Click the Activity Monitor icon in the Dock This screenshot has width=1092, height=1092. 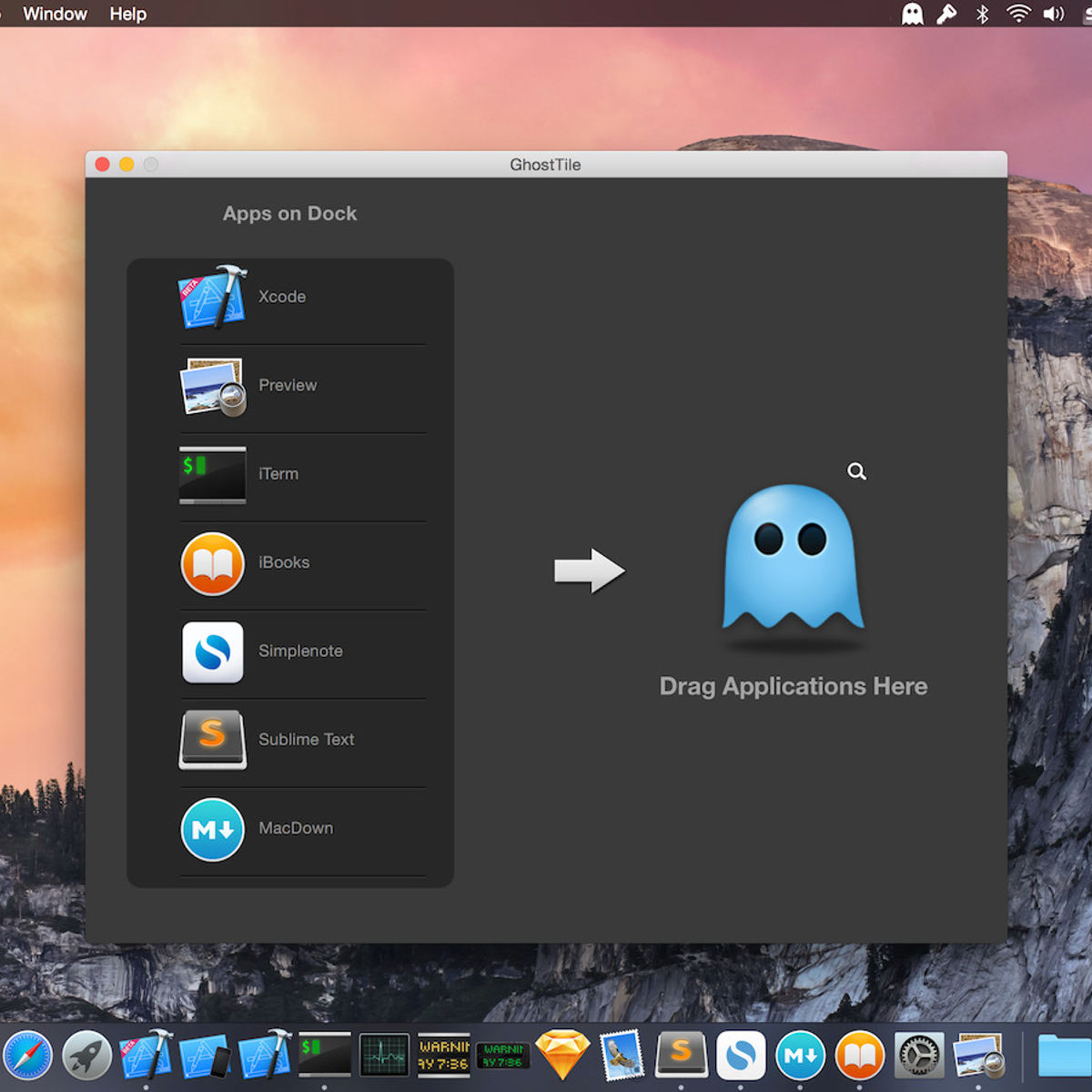click(x=384, y=1056)
